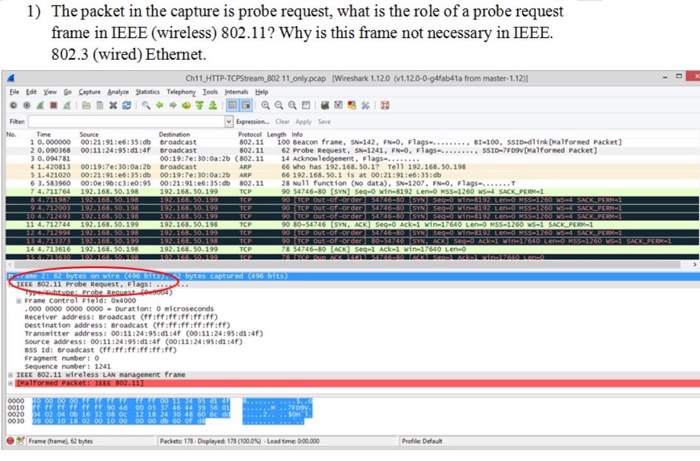Sort by the Protocol column header
Image resolution: width=700 pixels, height=461 pixels.
[x=250, y=134]
